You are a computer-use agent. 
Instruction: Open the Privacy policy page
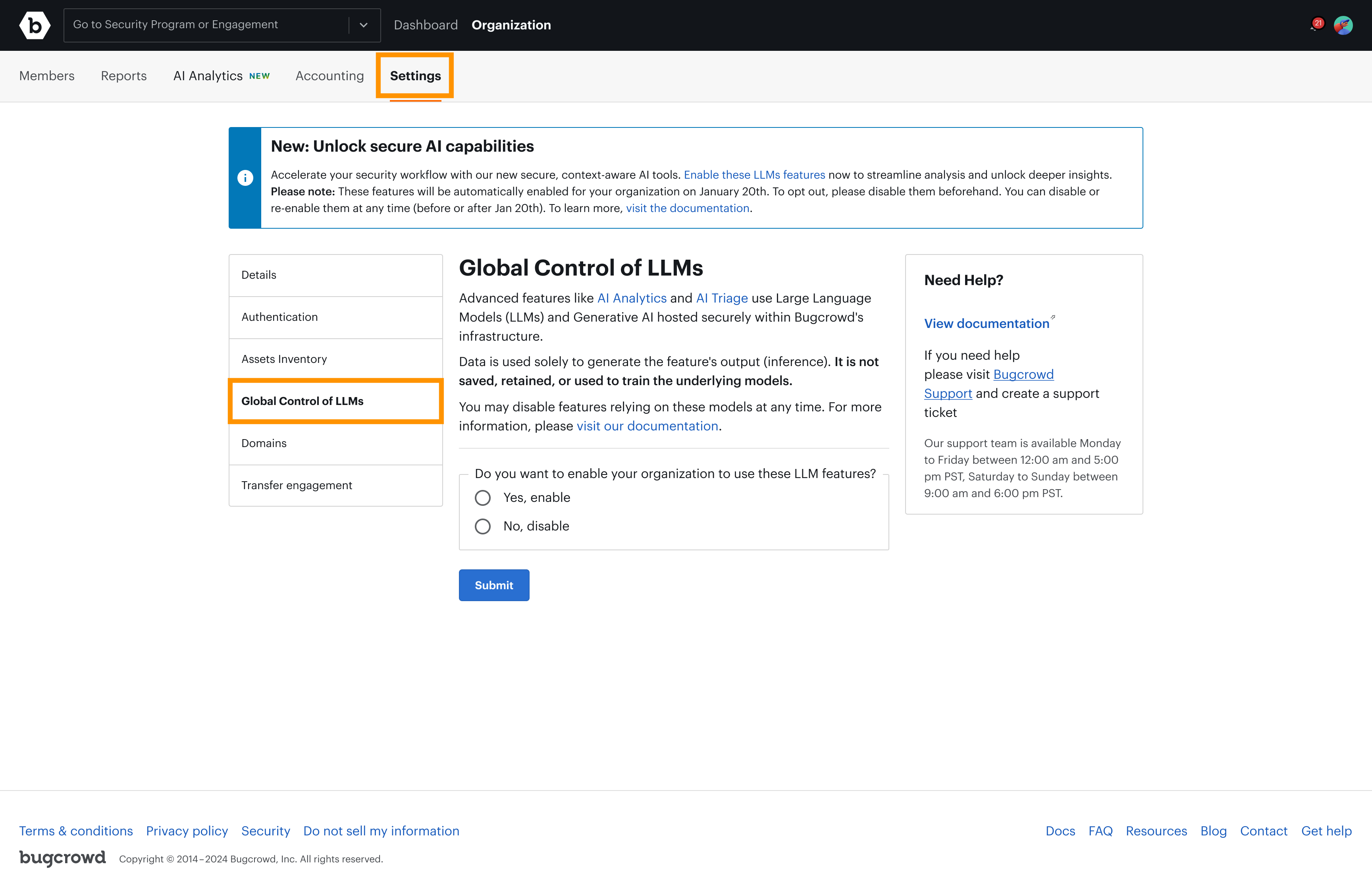pyautogui.click(x=187, y=831)
